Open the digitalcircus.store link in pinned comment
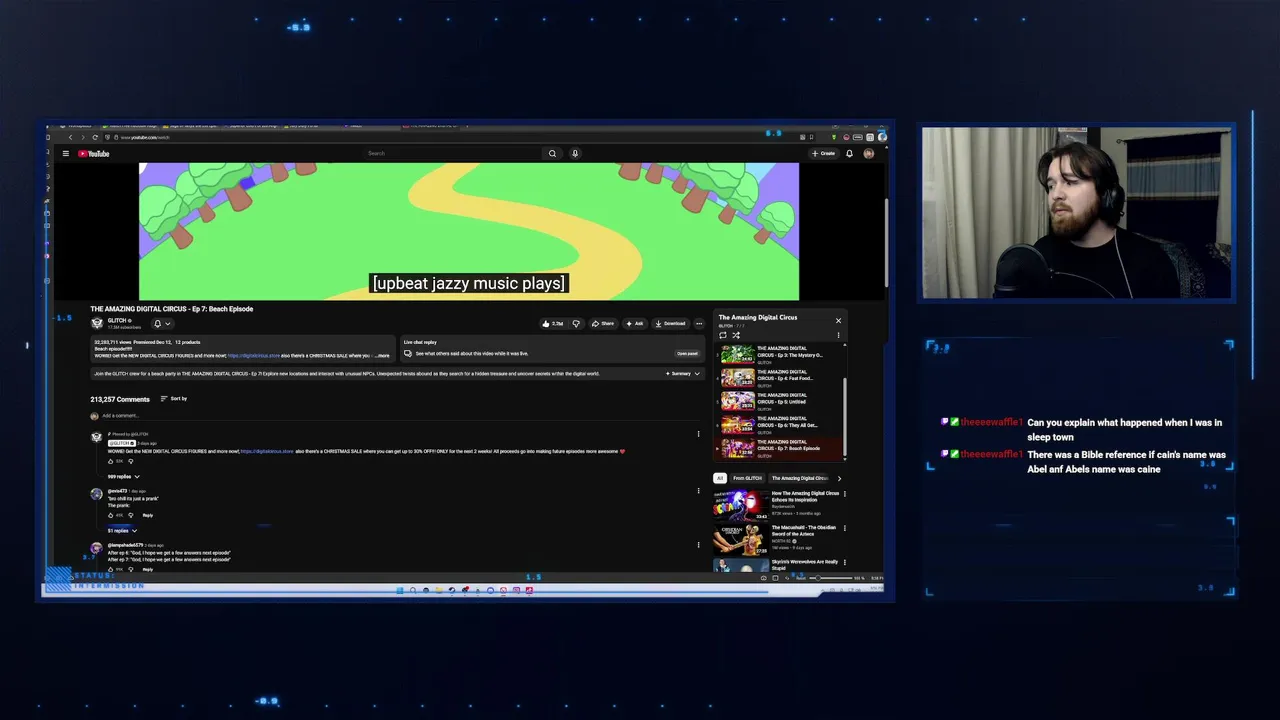 pyautogui.click(x=266, y=451)
